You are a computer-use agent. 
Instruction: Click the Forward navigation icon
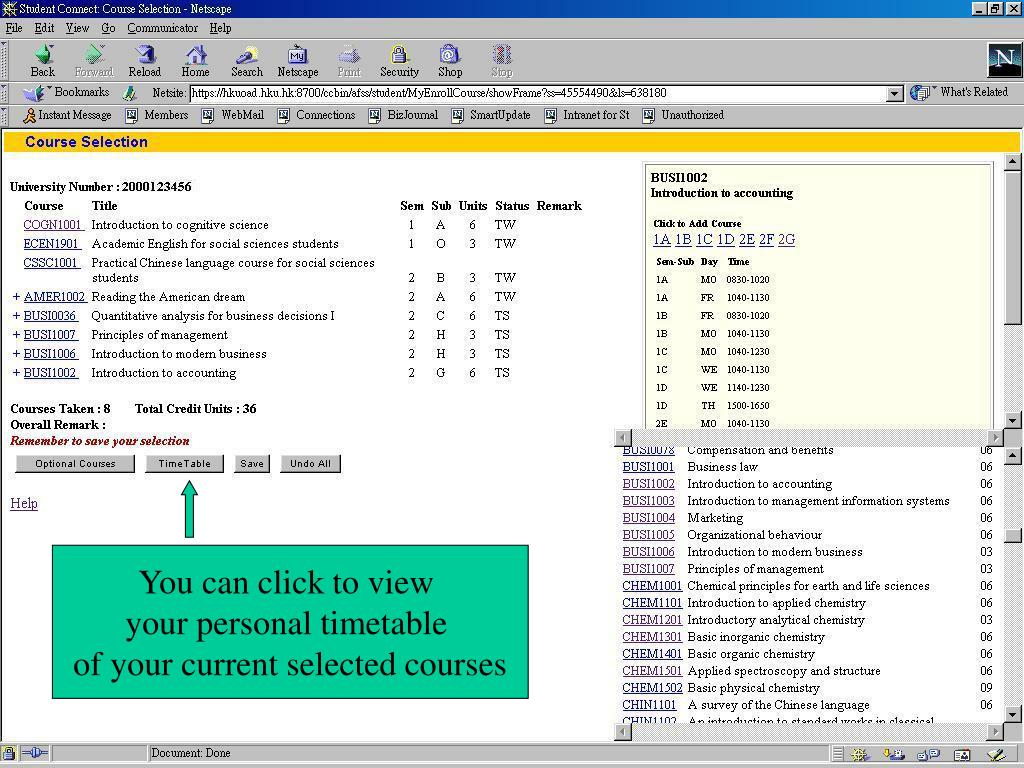click(x=94, y=55)
